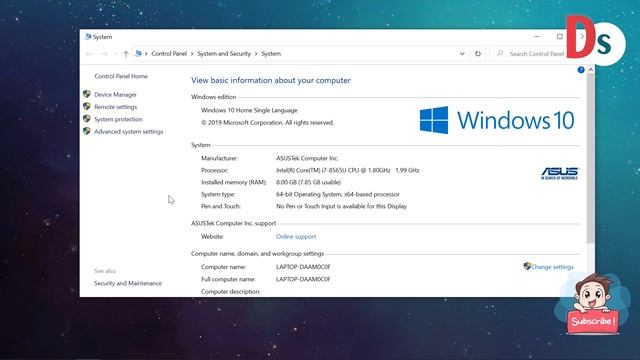
Task: Click the System window title icon
Action: pos(87,37)
